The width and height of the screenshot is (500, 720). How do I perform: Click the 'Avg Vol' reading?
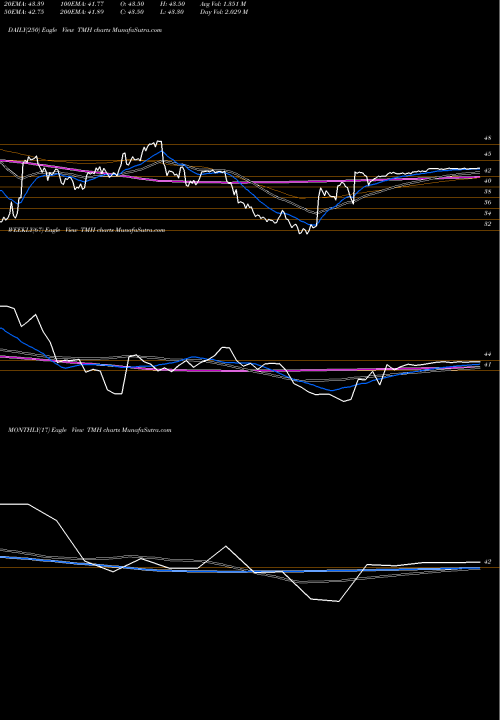coord(223,4)
